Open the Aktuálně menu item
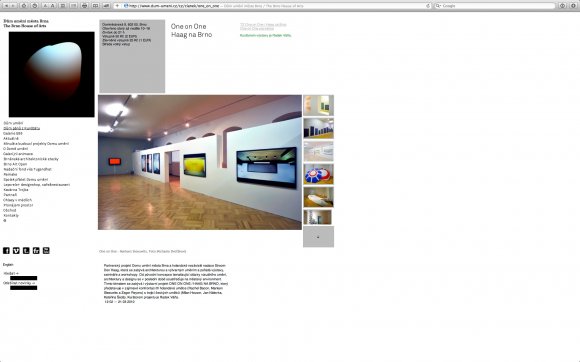 coord(11,138)
